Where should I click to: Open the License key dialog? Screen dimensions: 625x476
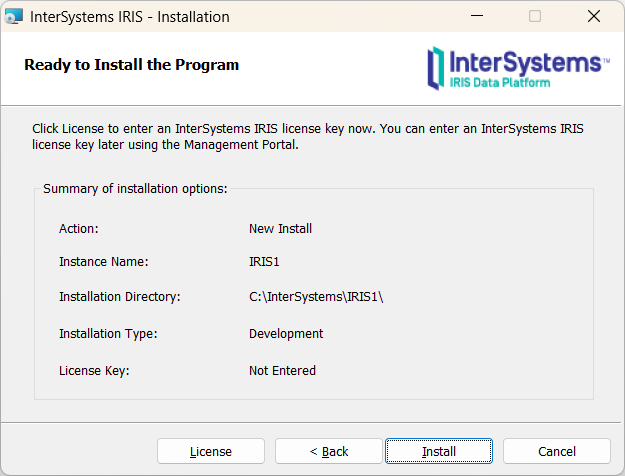[x=210, y=451]
